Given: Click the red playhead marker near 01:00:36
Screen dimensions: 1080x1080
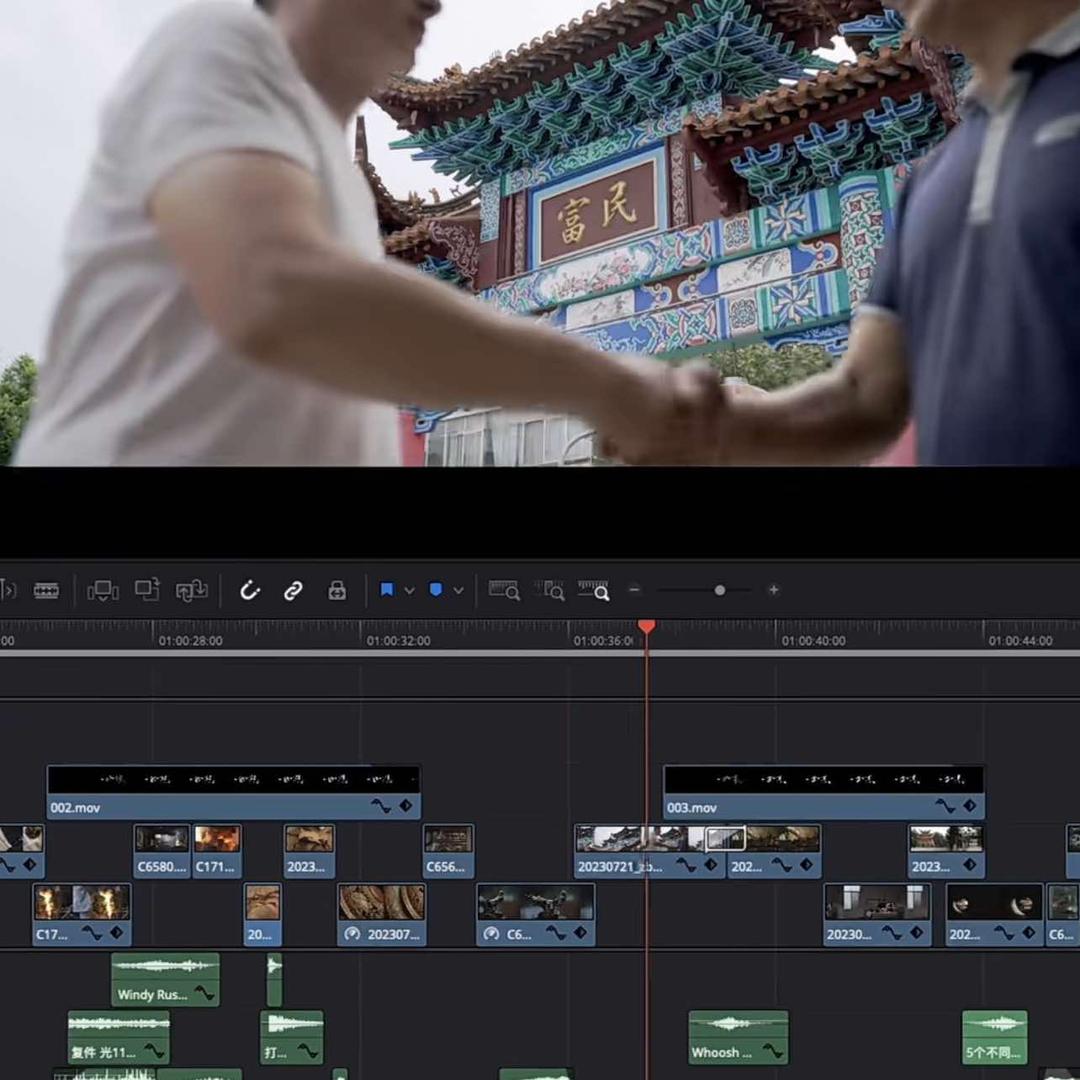Looking at the screenshot, I should (x=645, y=627).
